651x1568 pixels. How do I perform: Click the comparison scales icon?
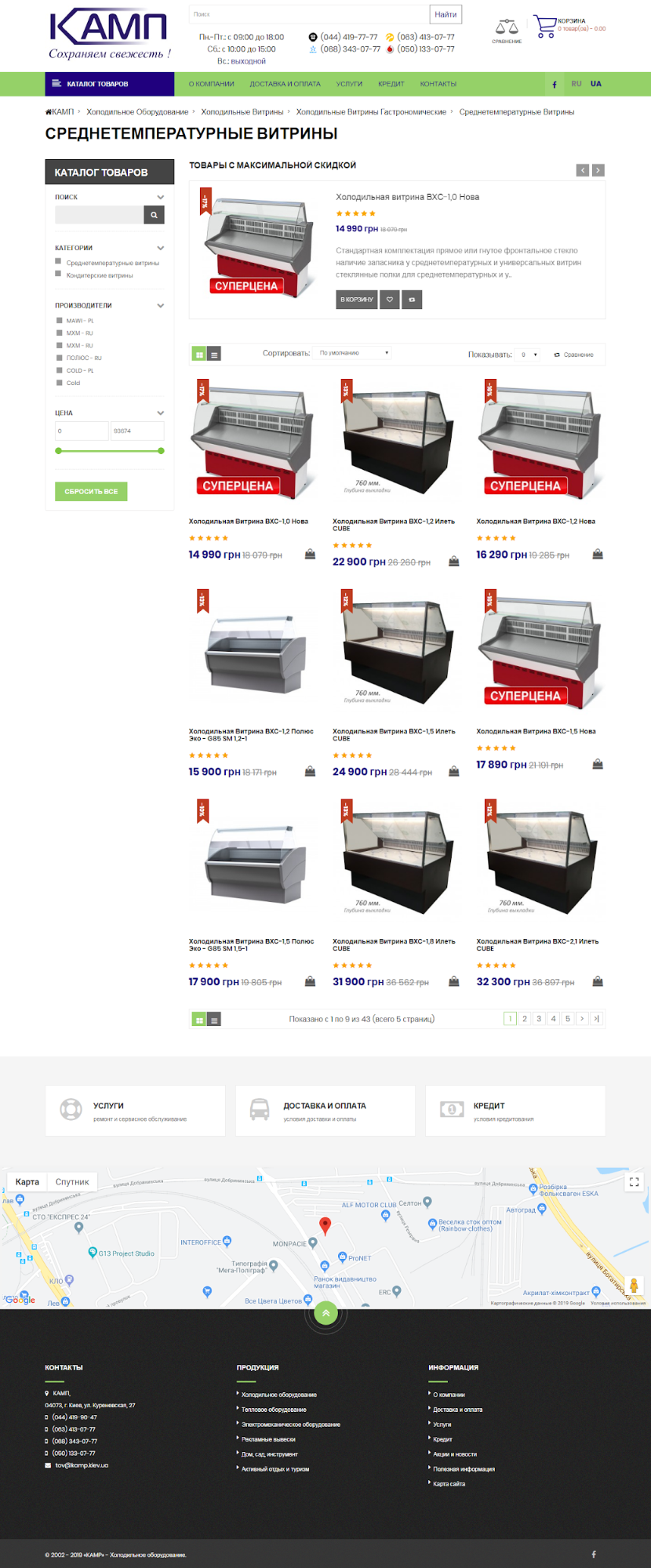tap(507, 28)
